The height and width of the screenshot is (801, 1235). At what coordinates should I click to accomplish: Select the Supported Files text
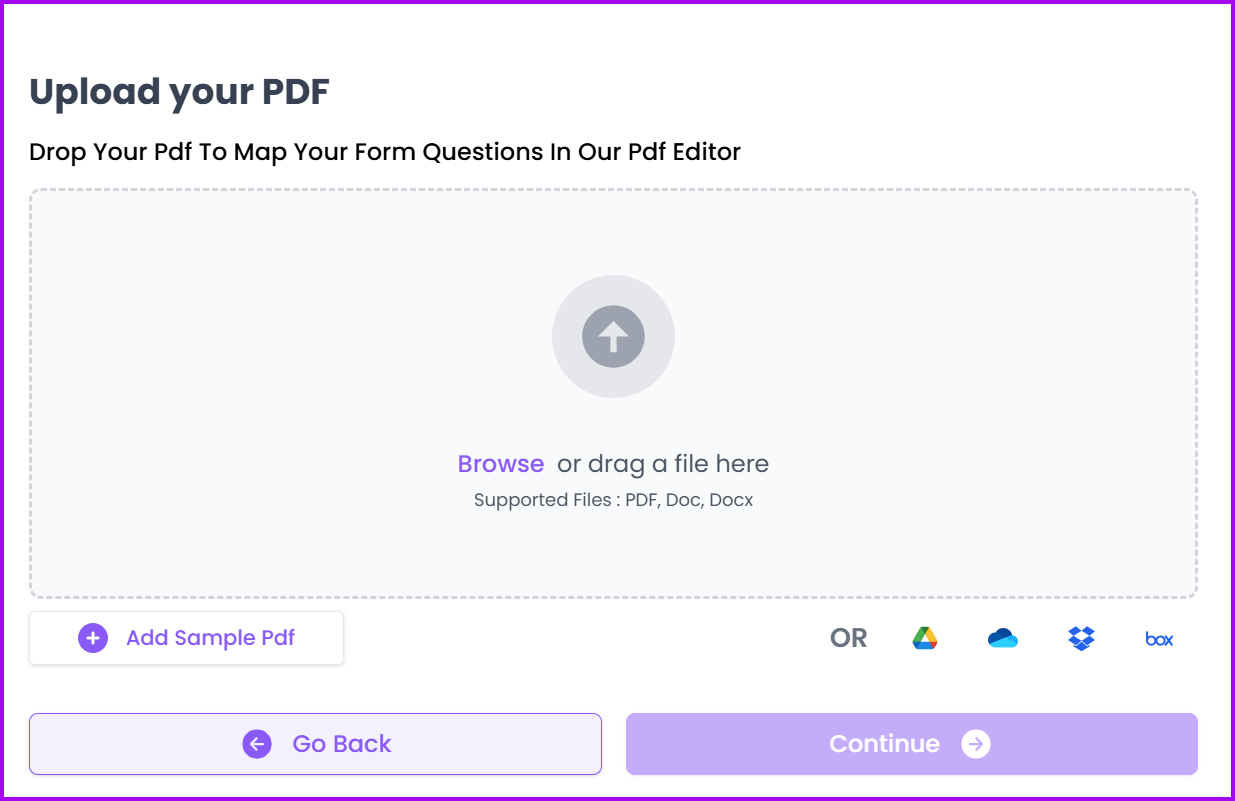click(613, 499)
